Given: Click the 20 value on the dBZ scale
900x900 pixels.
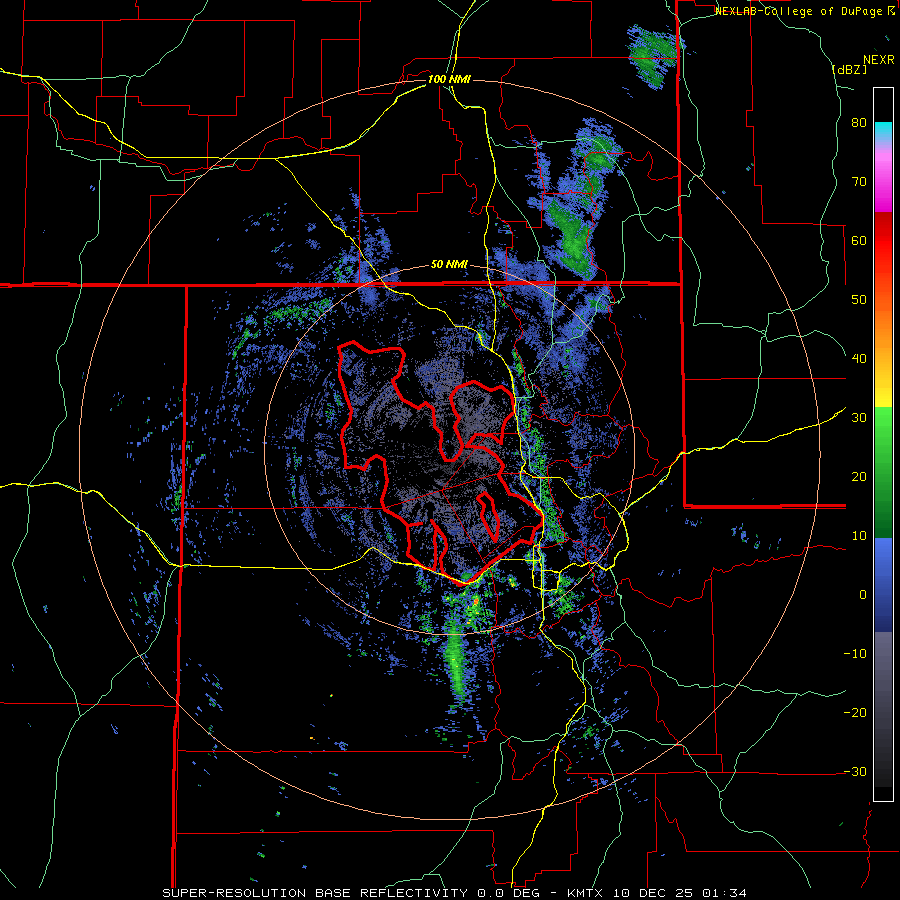Looking at the screenshot, I should point(859,477).
